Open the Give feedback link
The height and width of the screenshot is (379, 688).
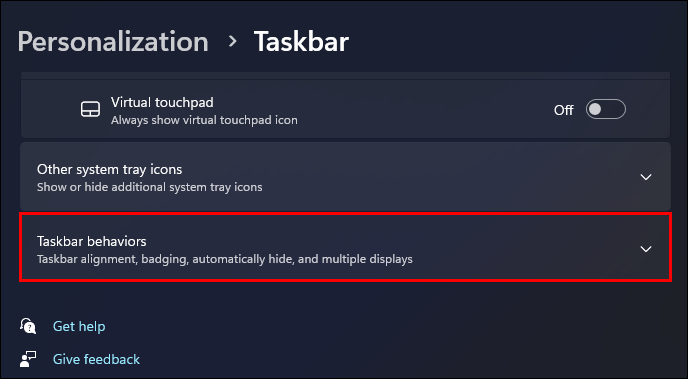[x=96, y=359]
